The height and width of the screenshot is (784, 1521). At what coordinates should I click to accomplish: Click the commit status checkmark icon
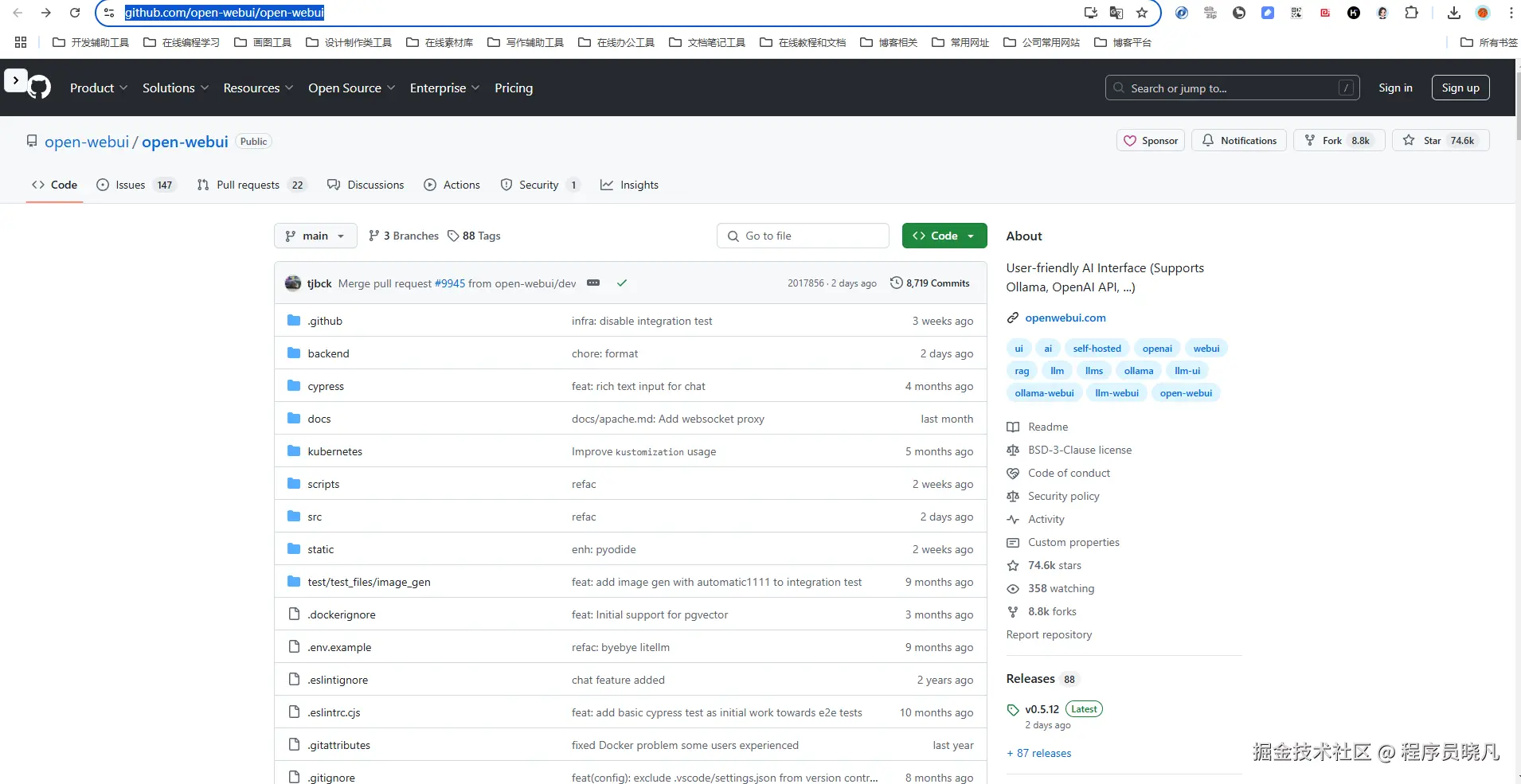point(622,283)
